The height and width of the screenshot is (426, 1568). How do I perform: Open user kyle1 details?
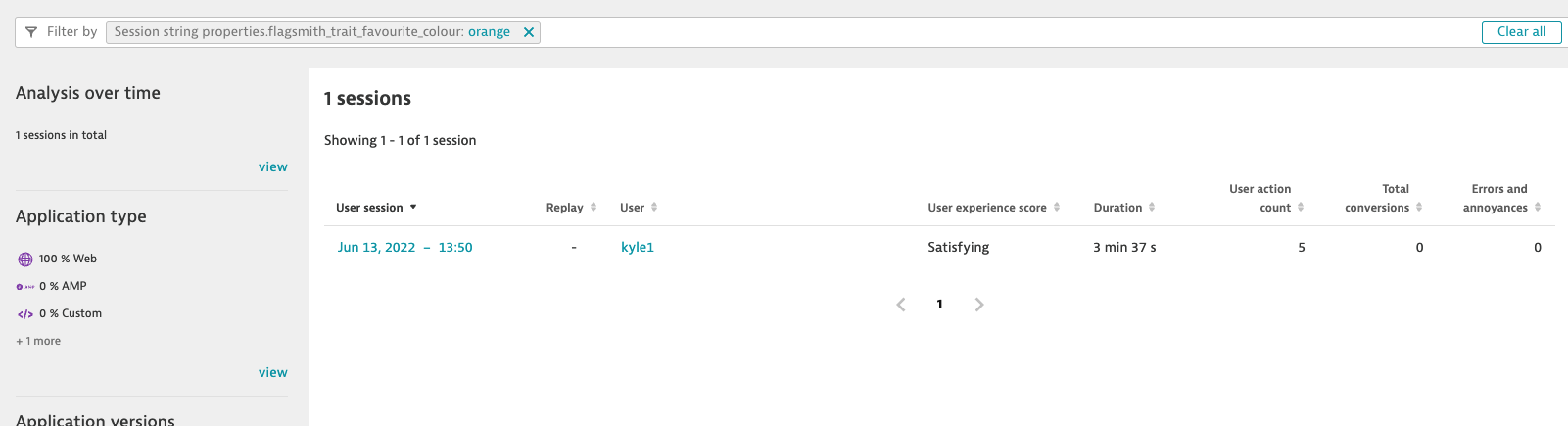(x=637, y=248)
